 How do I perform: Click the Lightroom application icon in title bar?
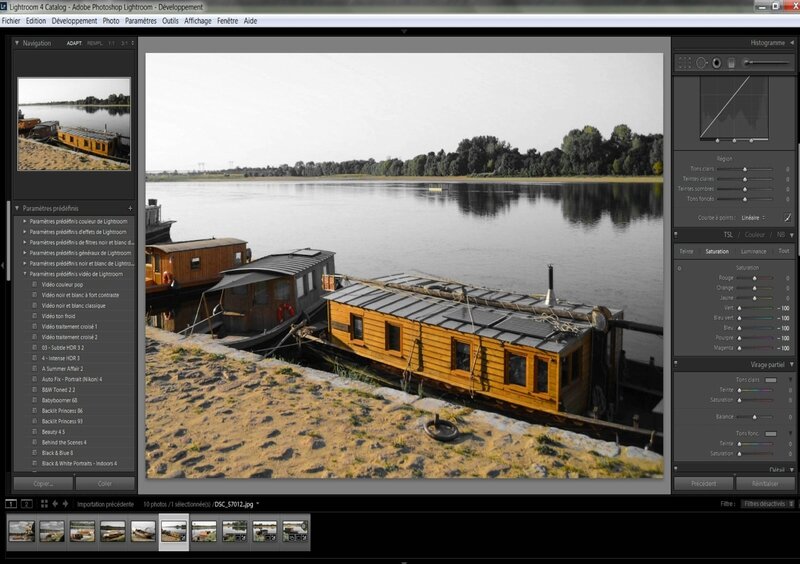click(x=4, y=7)
